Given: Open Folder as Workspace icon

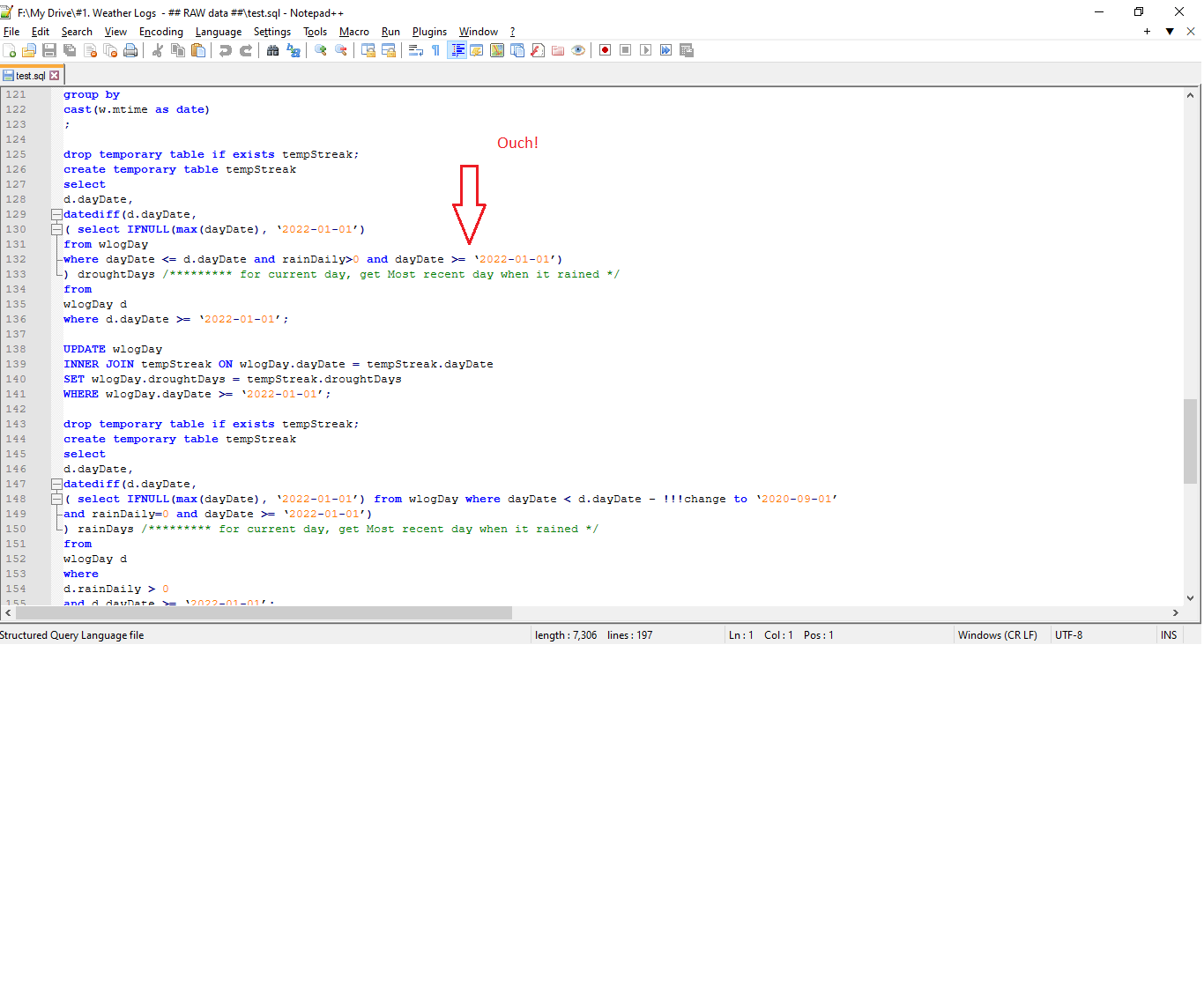Looking at the screenshot, I should click(x=558, y=50).
